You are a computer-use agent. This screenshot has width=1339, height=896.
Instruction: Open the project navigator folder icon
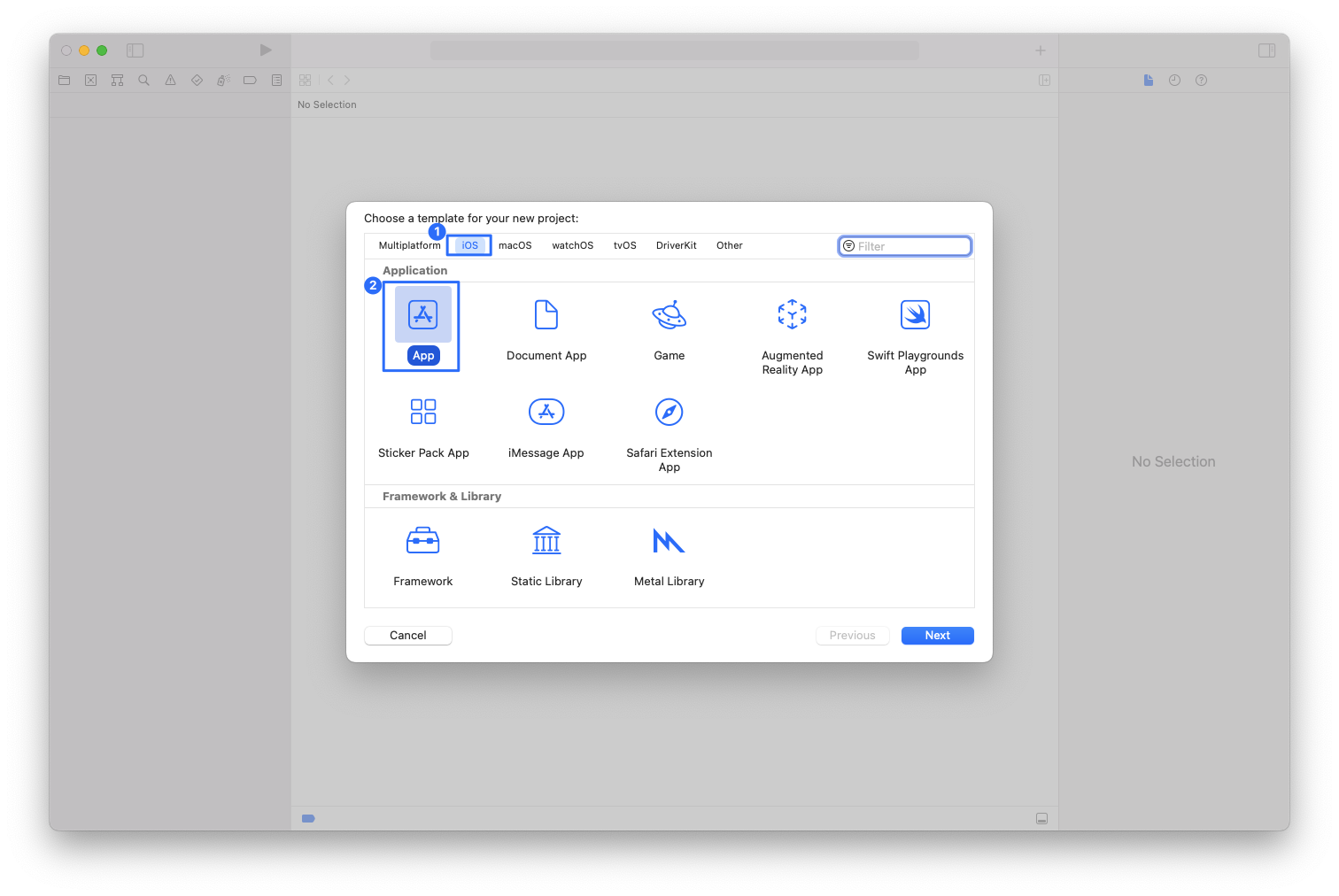65,80
